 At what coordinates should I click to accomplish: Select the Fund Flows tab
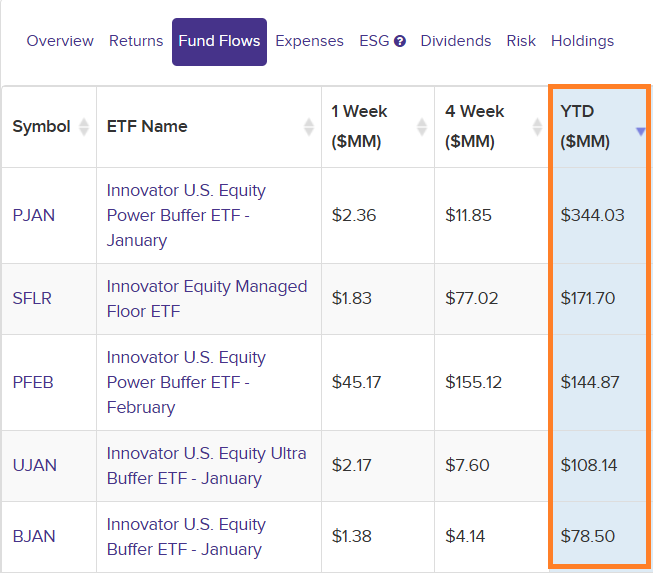click(219, 42)
